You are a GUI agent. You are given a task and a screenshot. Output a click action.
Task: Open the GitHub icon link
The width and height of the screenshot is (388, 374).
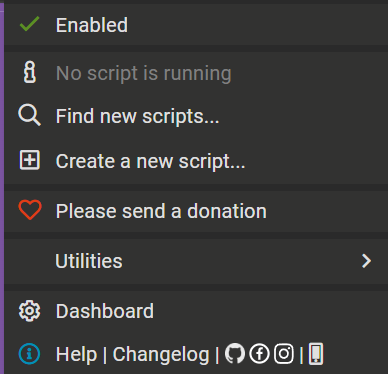(x=235, y=354)
